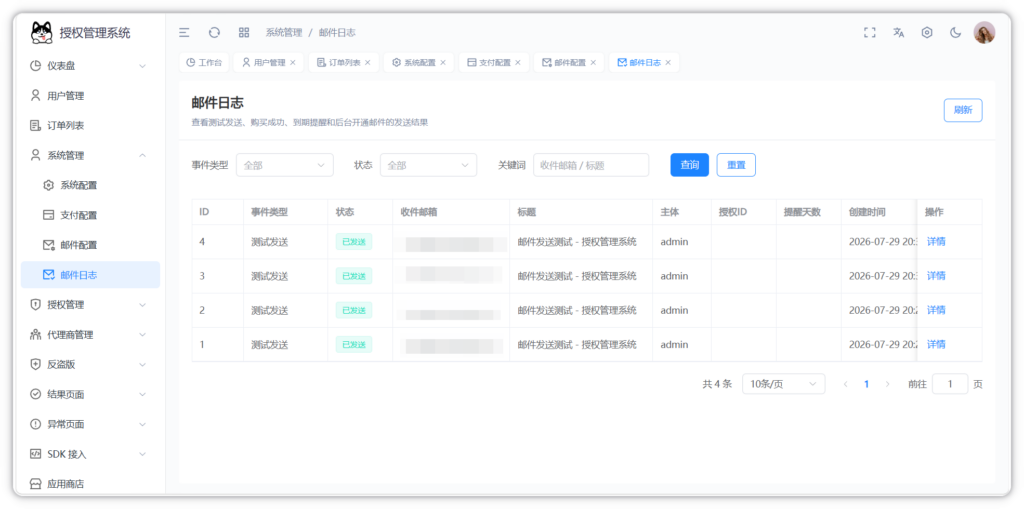1024x509 pixels.
Task: Click the 查询 search button
Action: point(690,165)
